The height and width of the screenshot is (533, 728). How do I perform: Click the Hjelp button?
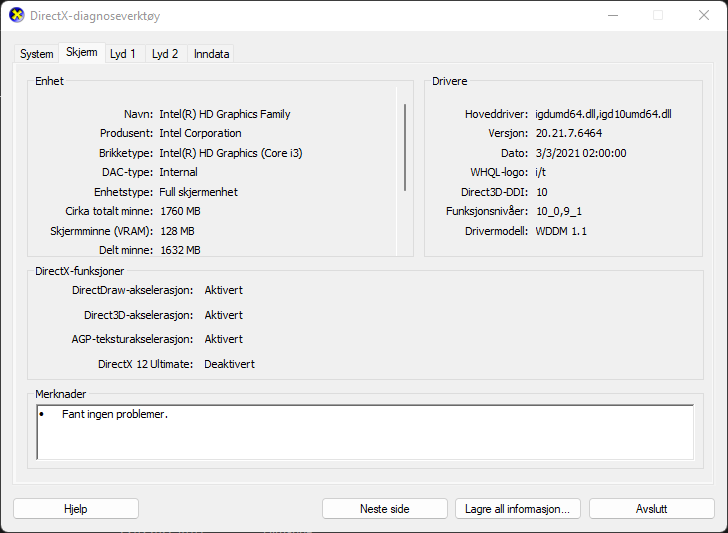[x=76, y=509]
